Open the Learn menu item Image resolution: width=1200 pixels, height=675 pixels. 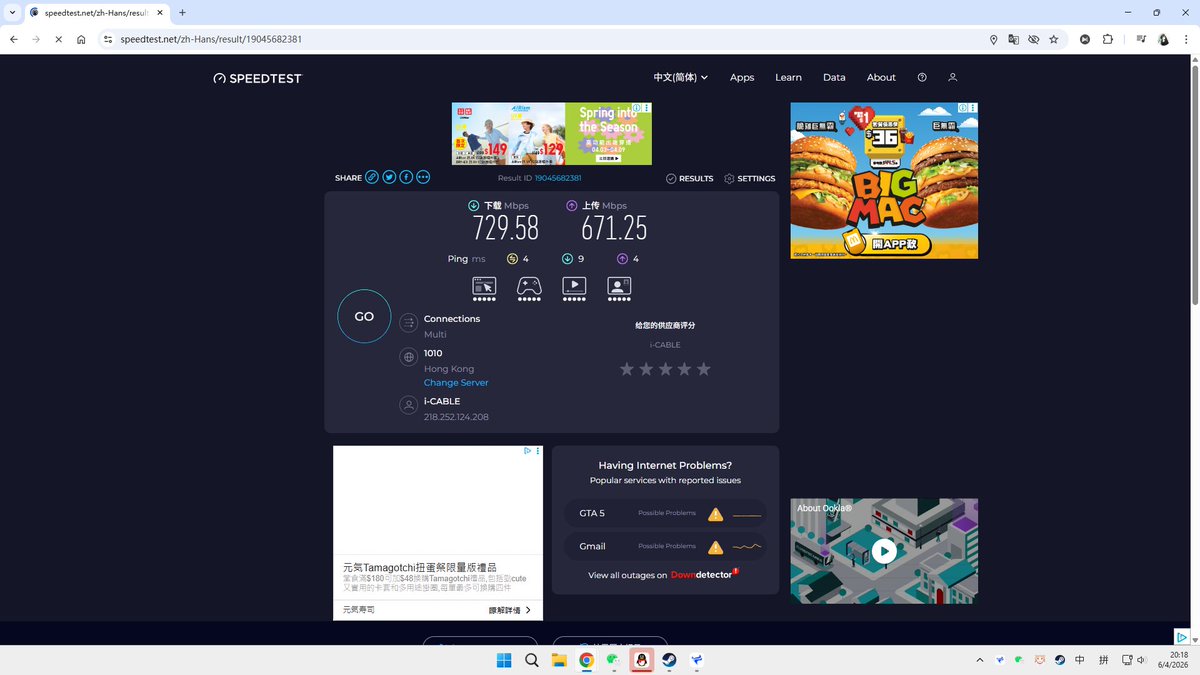click(788, 77)
